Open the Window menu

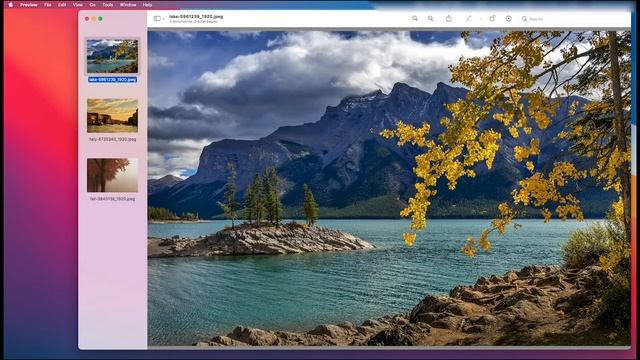pyautogui.click(x=128, y=5)
